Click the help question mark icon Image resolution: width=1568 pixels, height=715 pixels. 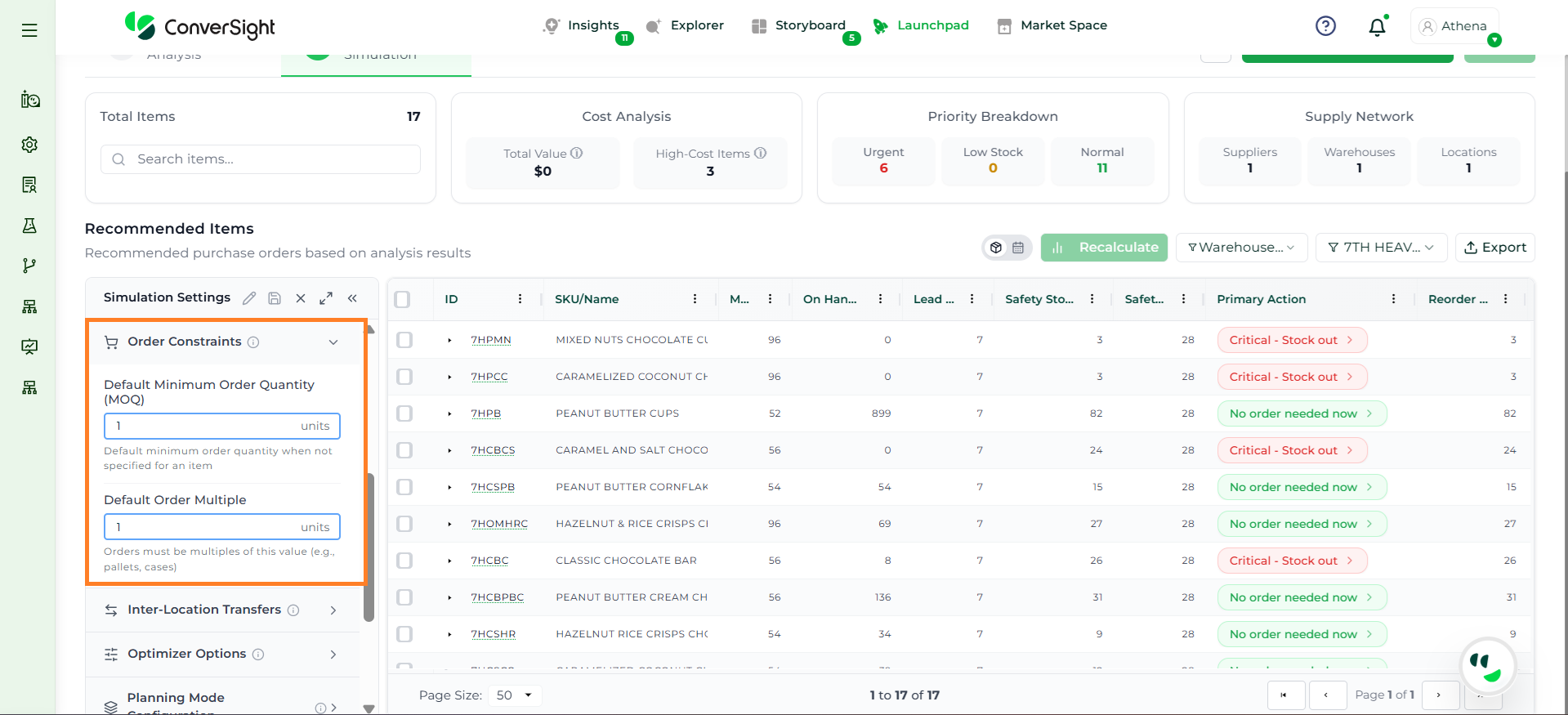[1325, 26]
